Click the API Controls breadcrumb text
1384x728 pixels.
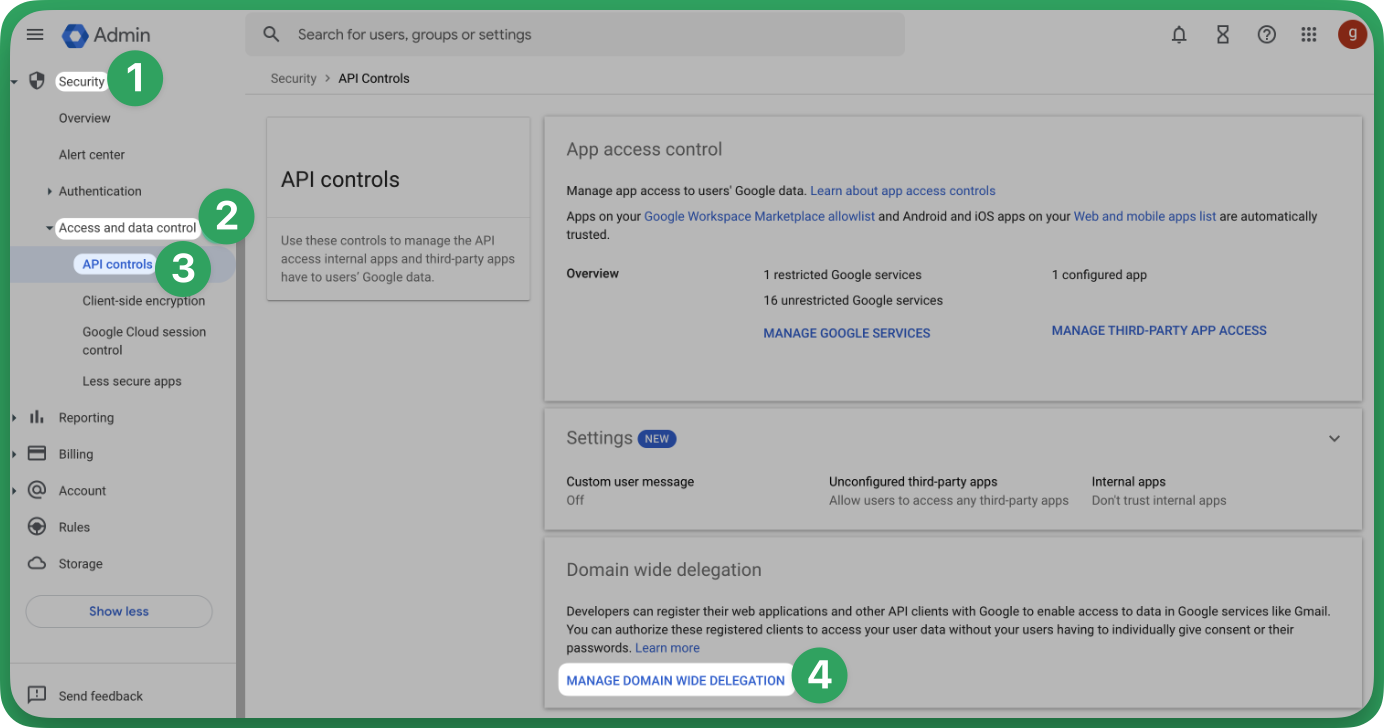(x=374, y=78)
